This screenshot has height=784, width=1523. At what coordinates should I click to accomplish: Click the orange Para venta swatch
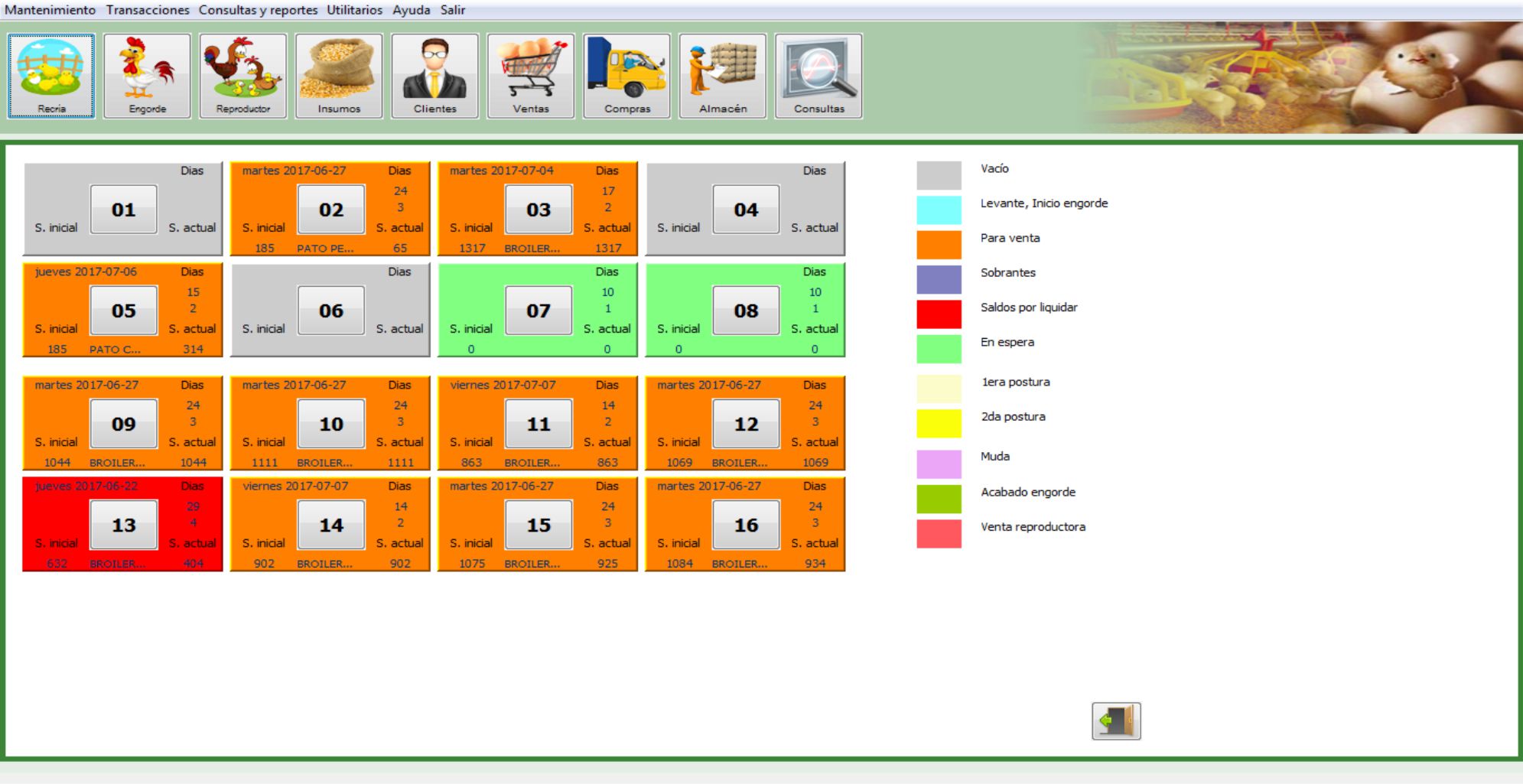[939, 245]
